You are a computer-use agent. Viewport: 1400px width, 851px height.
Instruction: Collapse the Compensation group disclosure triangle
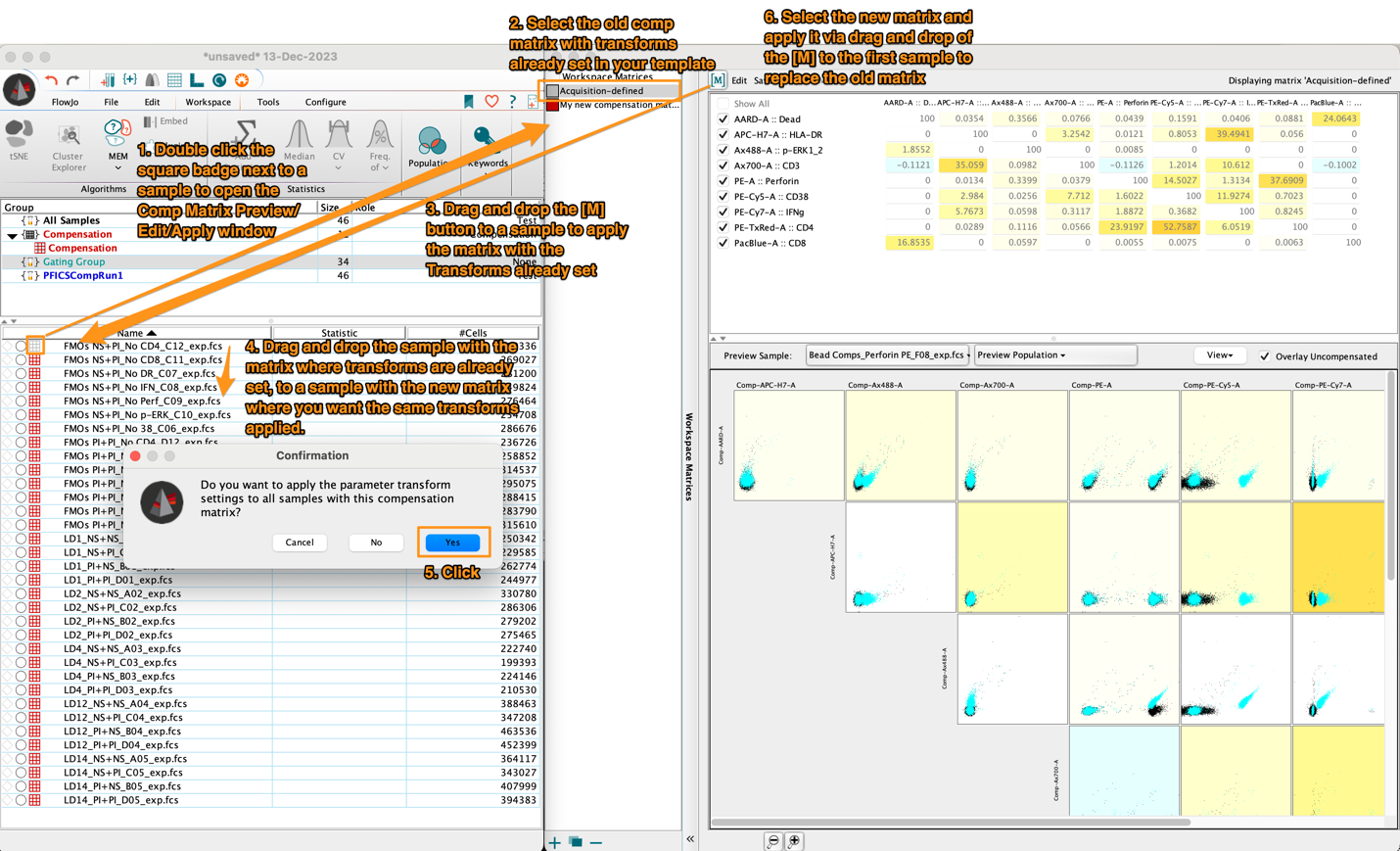tap(14, 234)
